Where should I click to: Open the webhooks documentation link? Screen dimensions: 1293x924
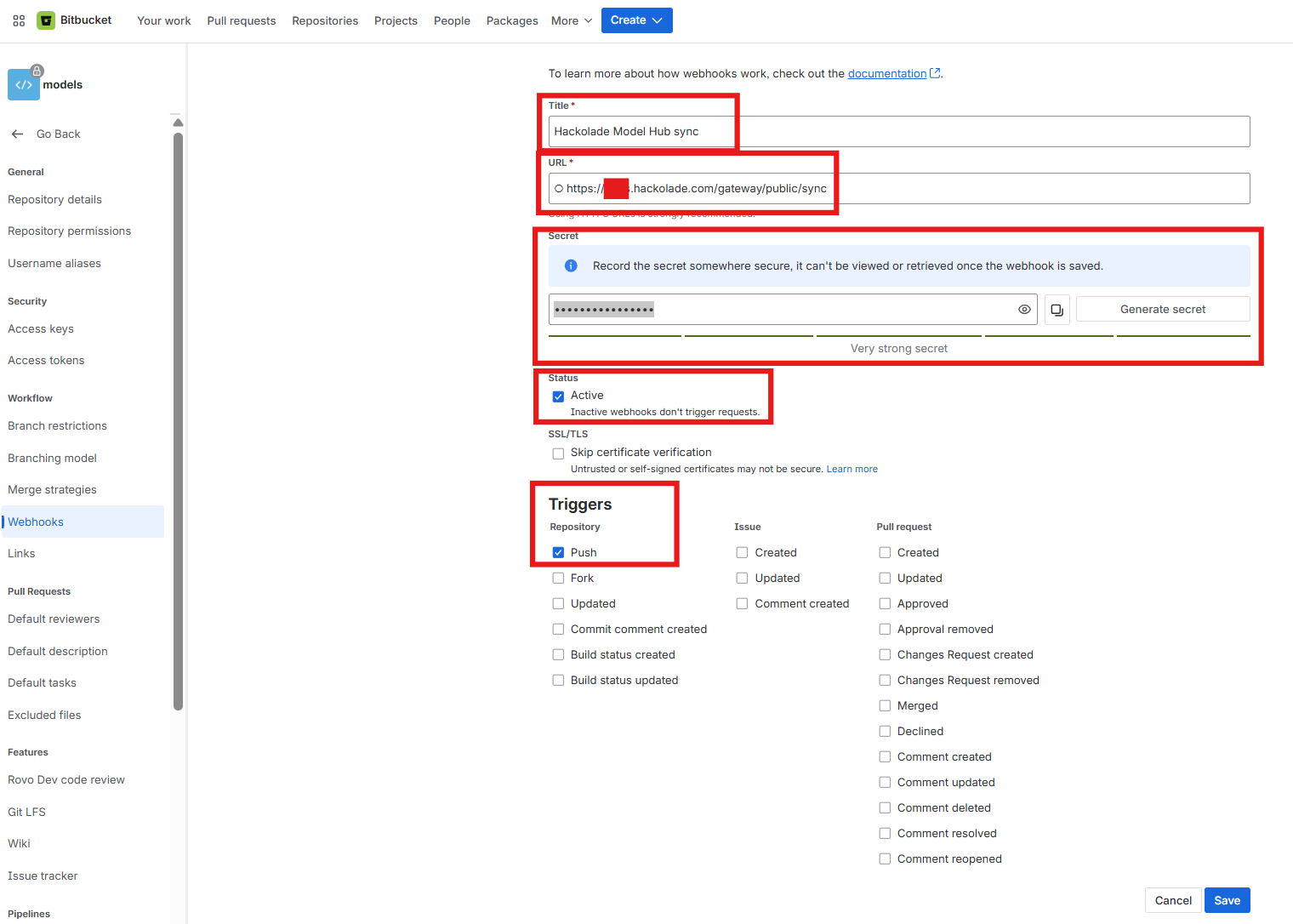(887, 73)
